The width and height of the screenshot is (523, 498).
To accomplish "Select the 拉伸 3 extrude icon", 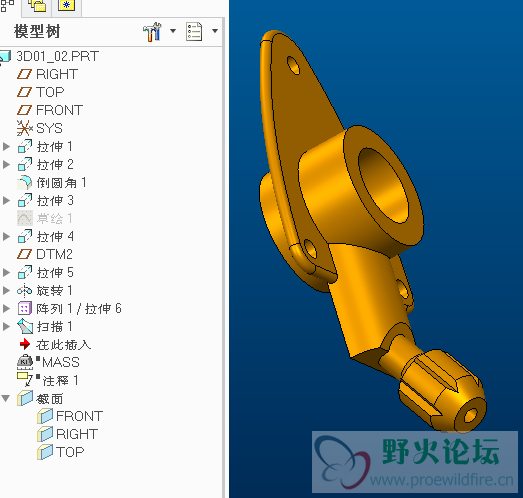I will pyautogui.click(x=25, y=200).
